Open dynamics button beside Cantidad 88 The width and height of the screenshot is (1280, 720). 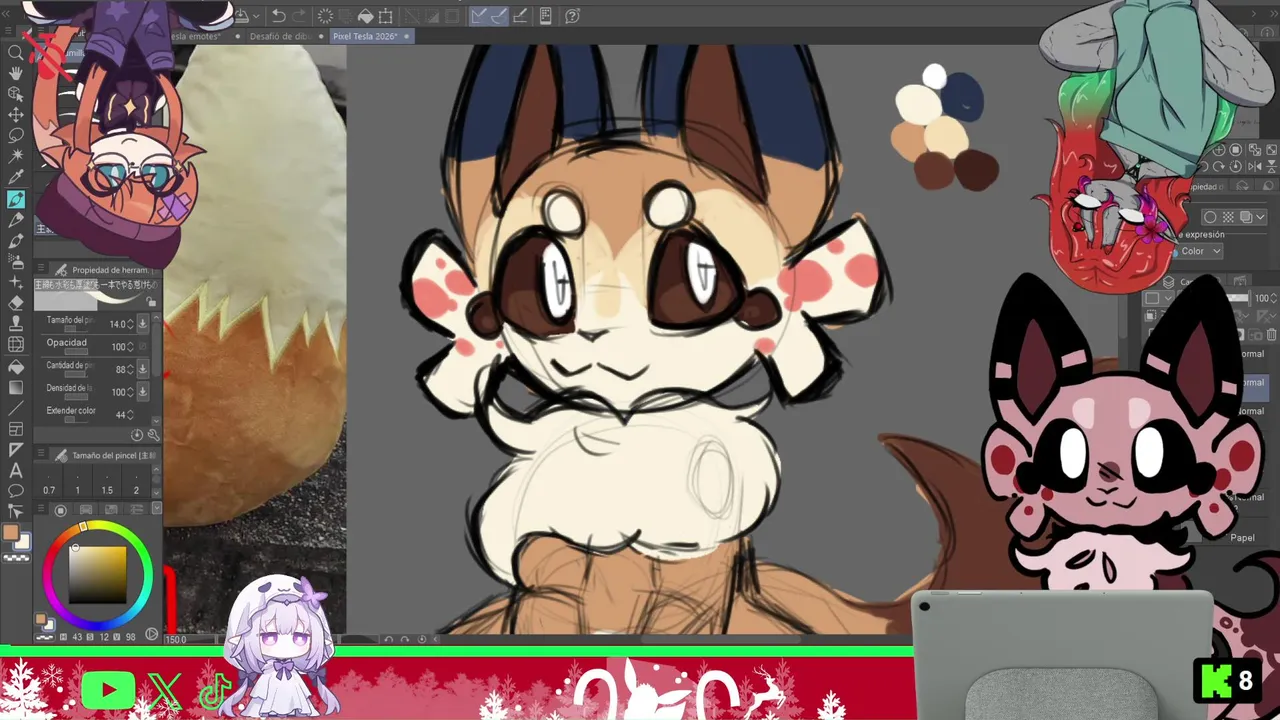pyautogui.click(x=142, y=369)
